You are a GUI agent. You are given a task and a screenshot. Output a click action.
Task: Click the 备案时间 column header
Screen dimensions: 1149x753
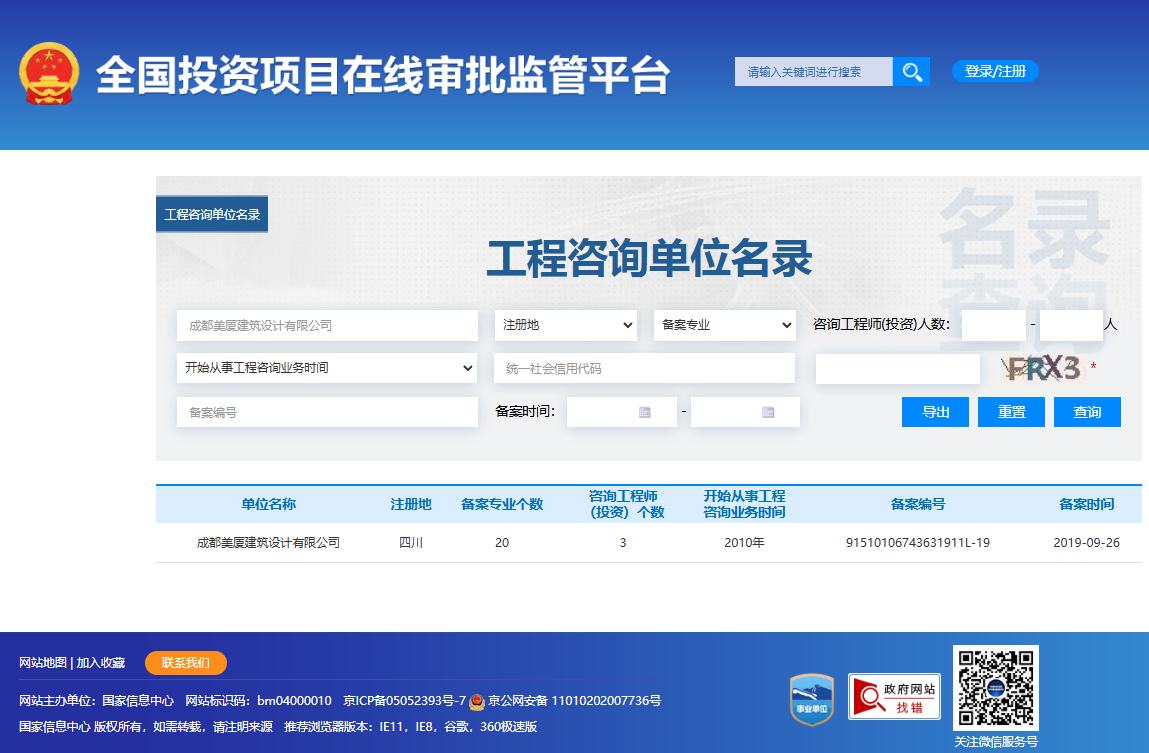(1087, 504)
